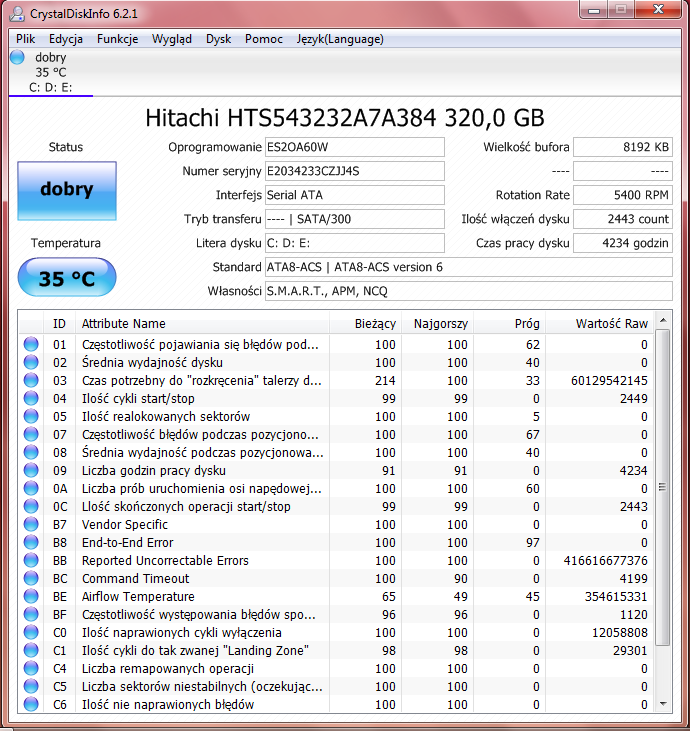The width and height of the screenshot is (690, 731).
Task: Click the Numer seryjny field
Action: point(355,171)
